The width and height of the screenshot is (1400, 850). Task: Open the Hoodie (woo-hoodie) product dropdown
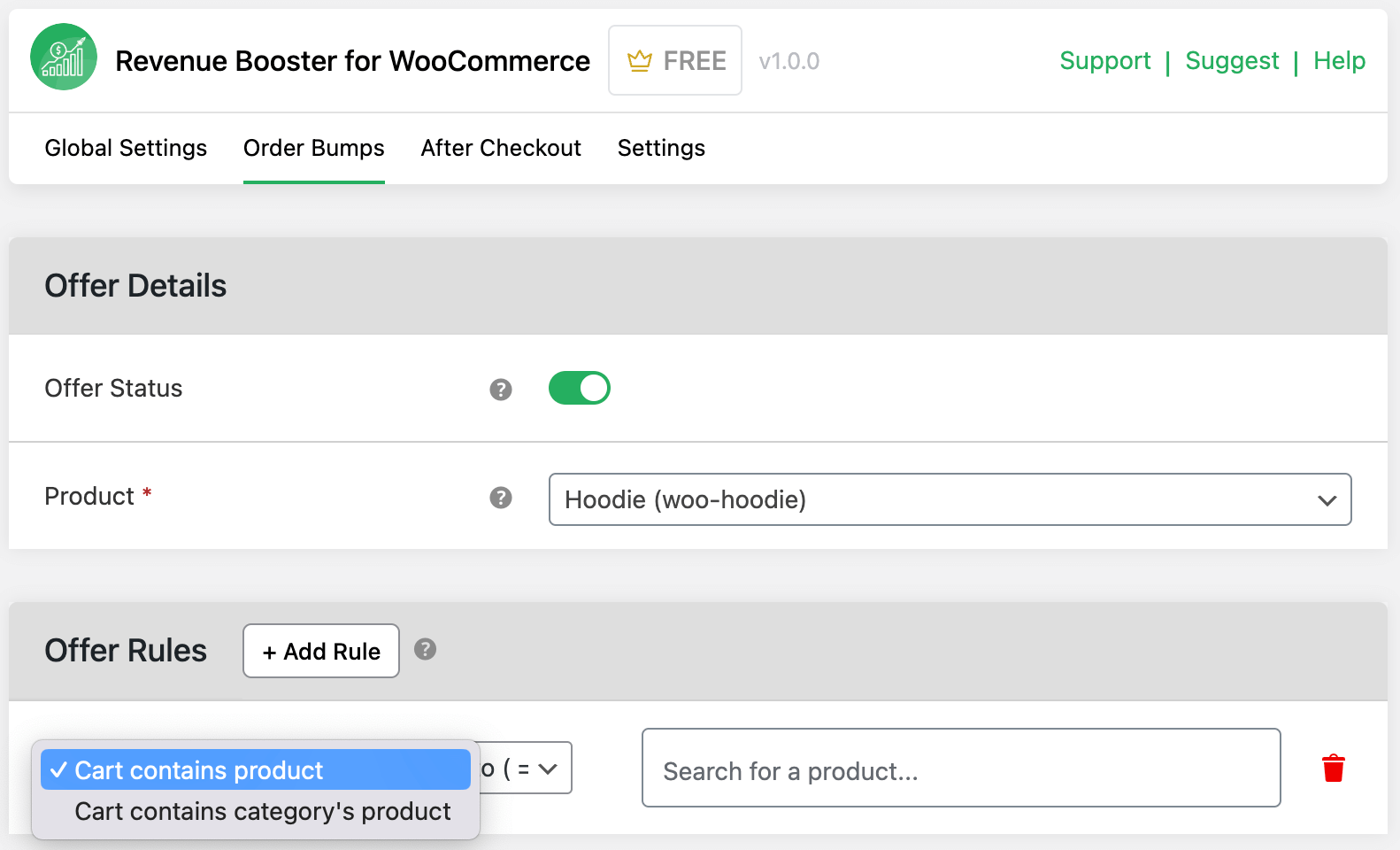click(x=950, y=499)
